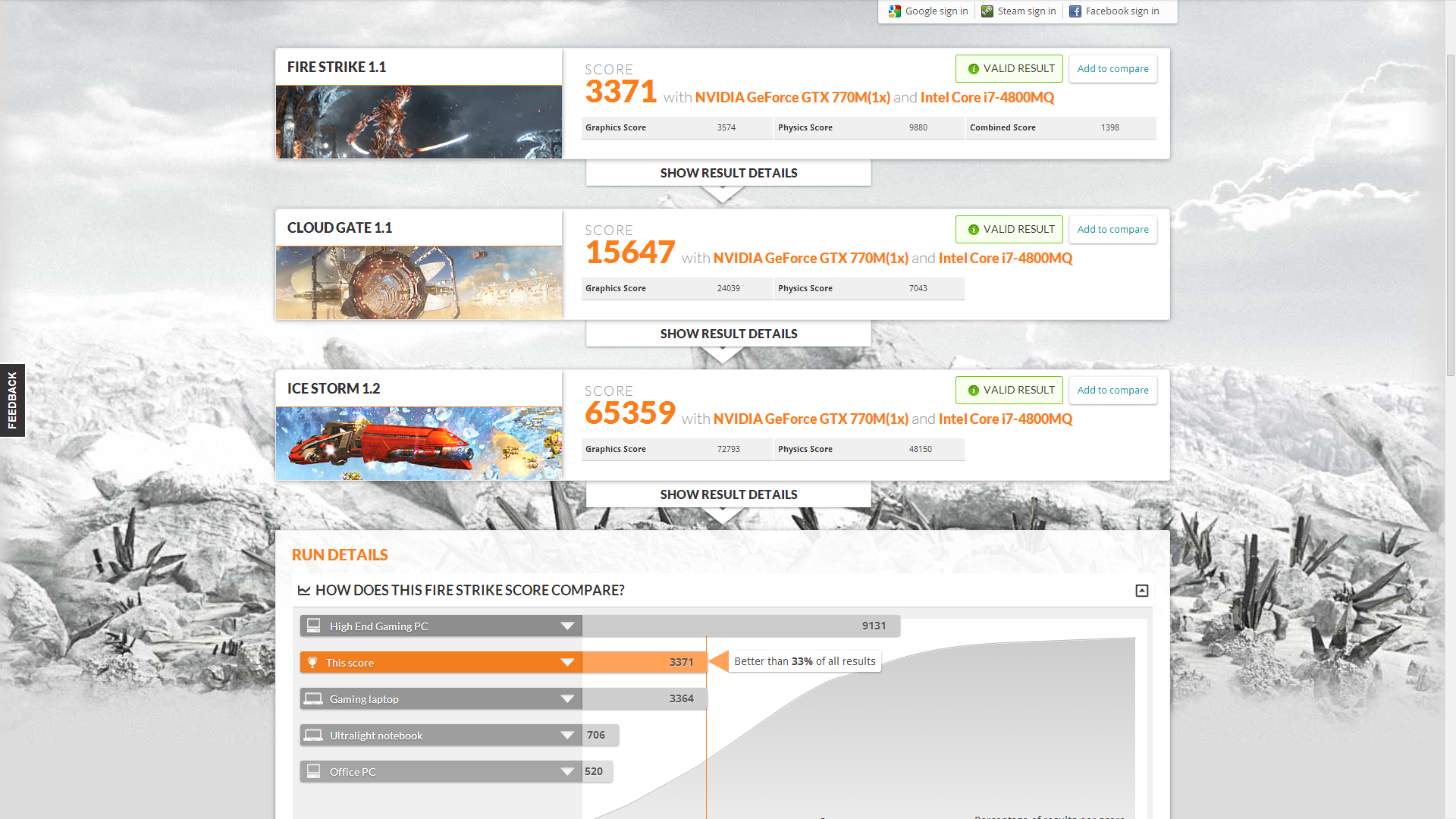Expand the This score dropdown arrow
1456x819 pixels.
coord(567,662)
